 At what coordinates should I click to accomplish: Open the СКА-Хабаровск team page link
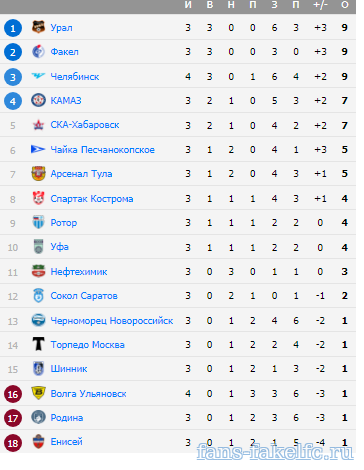pyautogui.click(x=85, y=125)
